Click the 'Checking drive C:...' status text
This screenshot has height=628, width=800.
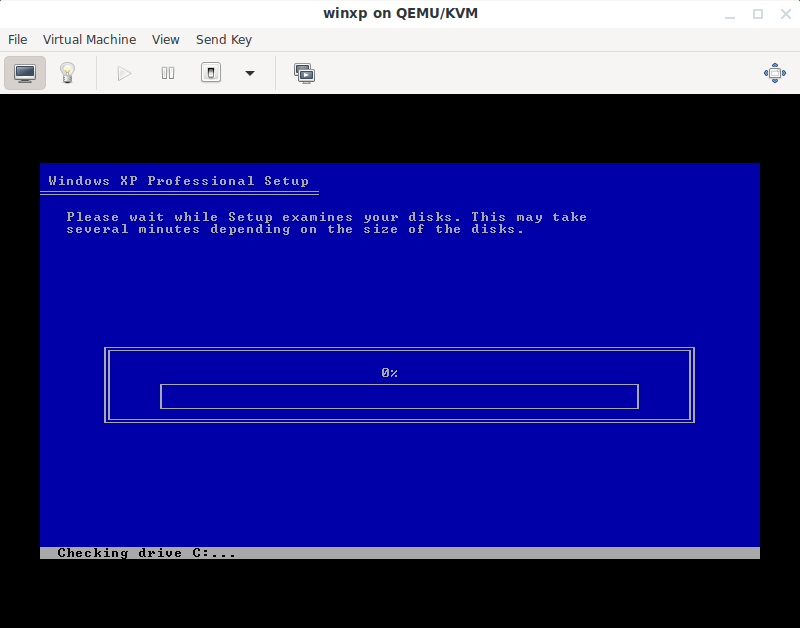[x=146, y=553]
